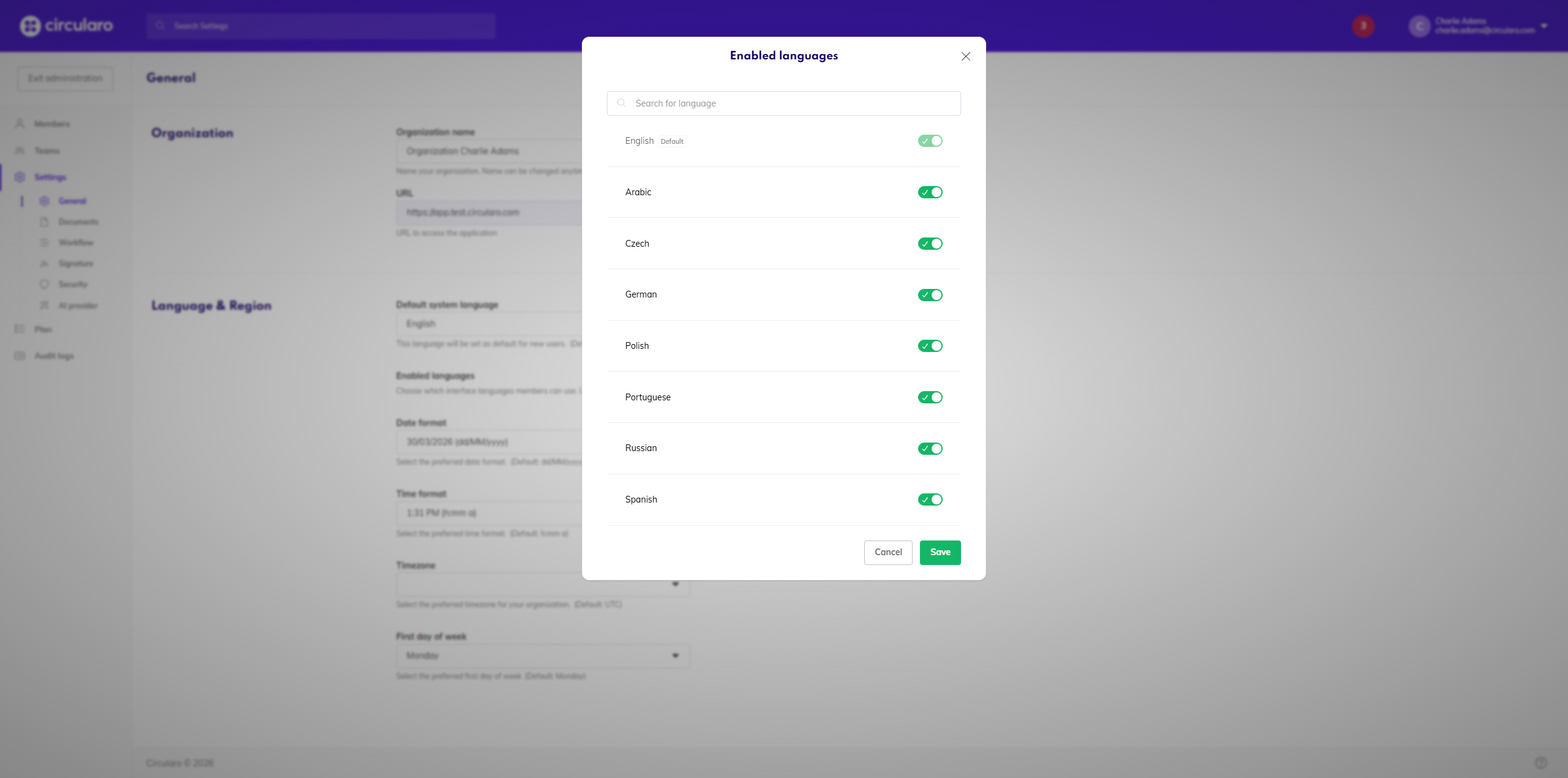
Task: Click the Teams sidebar icon
Action: click(x=20, y=151)
